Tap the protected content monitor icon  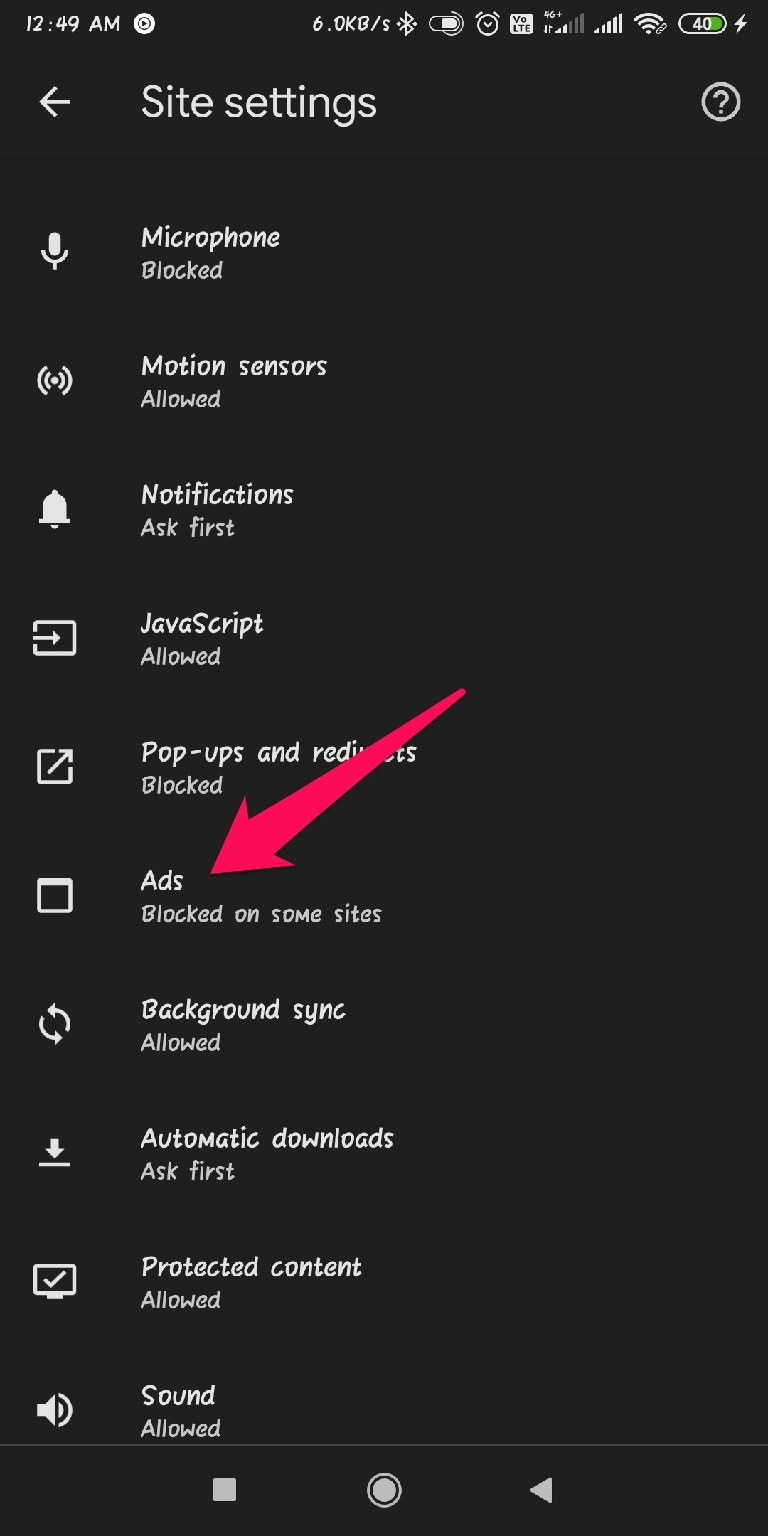(x=54, y=1282)
